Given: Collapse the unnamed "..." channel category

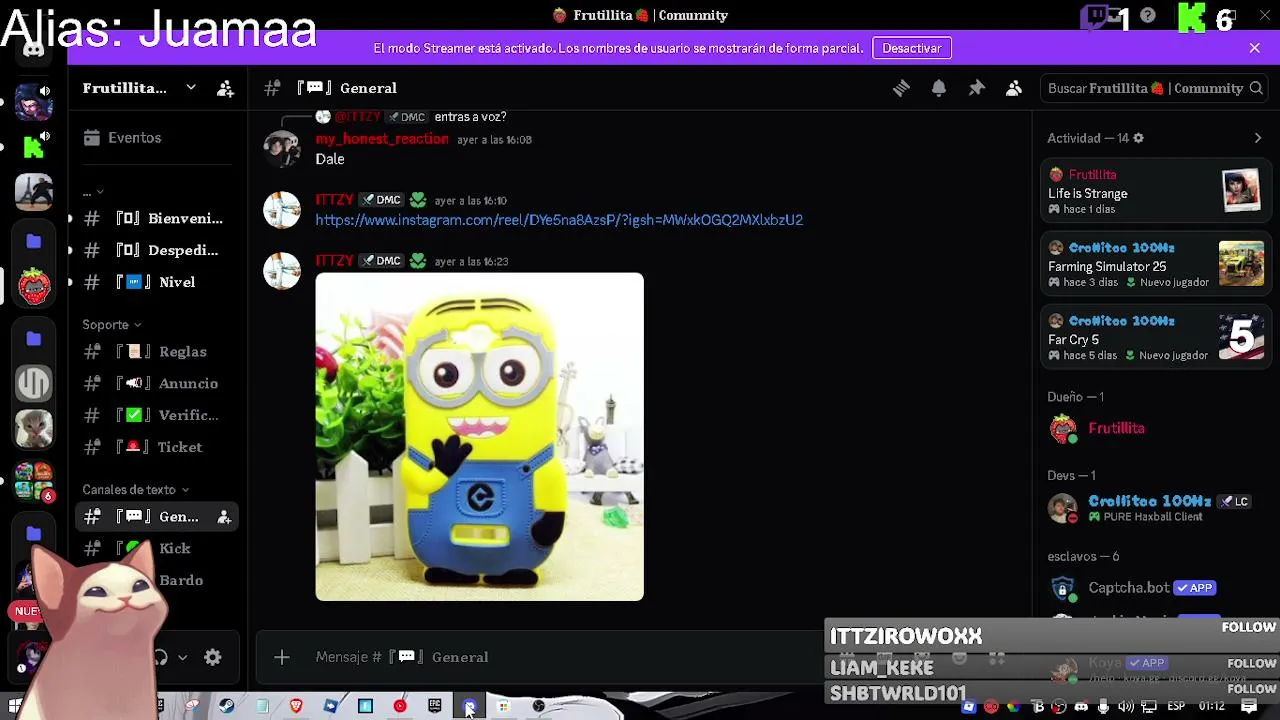Looking at the screenshot, I should click(93, 192).
